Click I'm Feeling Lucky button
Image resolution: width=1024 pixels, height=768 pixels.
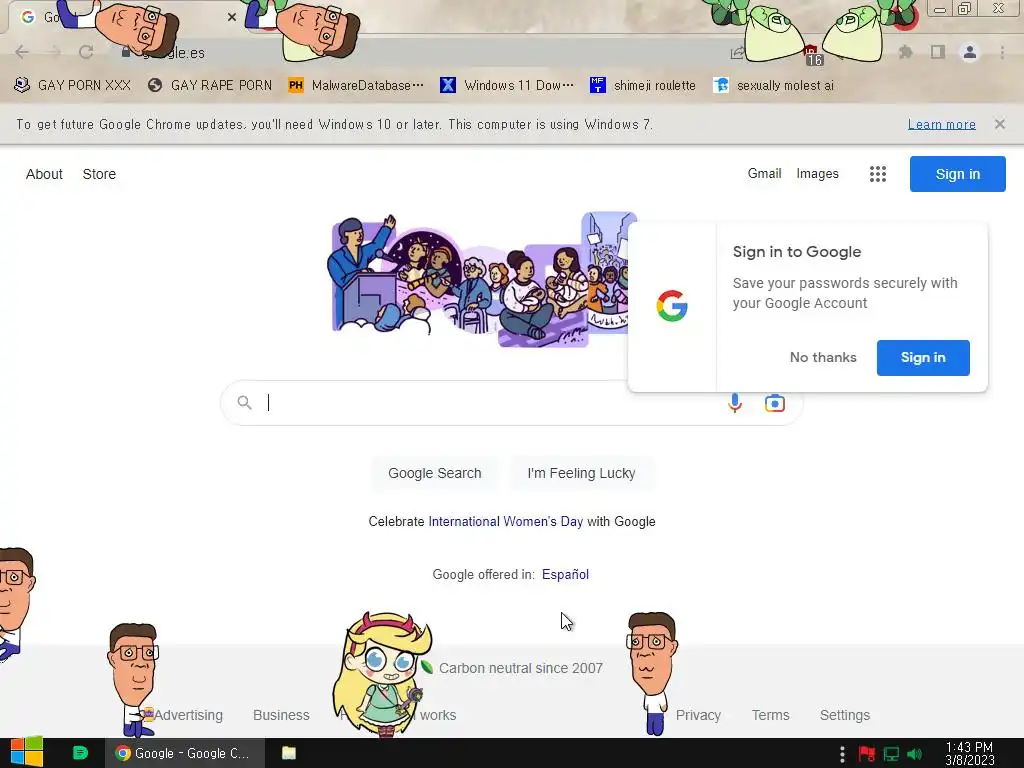tap(581, 473)
